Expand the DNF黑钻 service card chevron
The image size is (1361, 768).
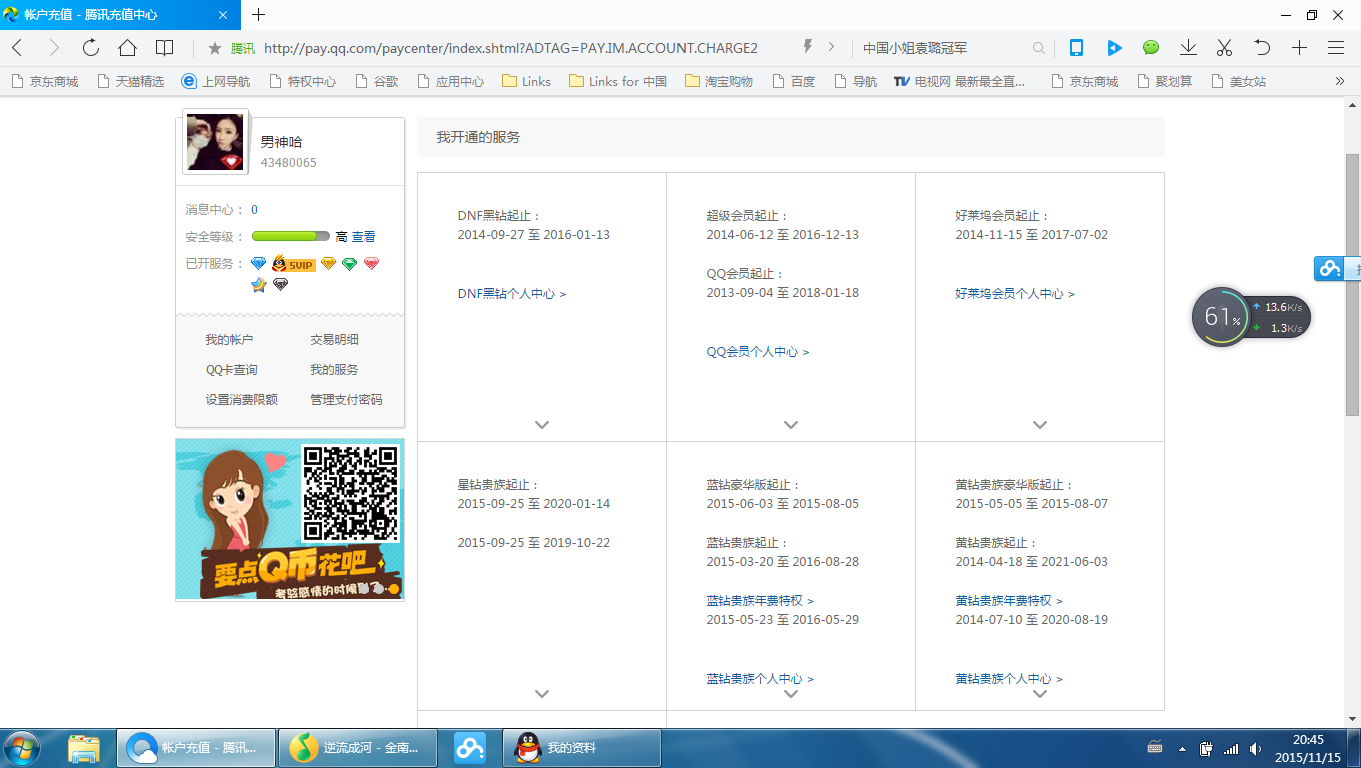coord(542,425)
